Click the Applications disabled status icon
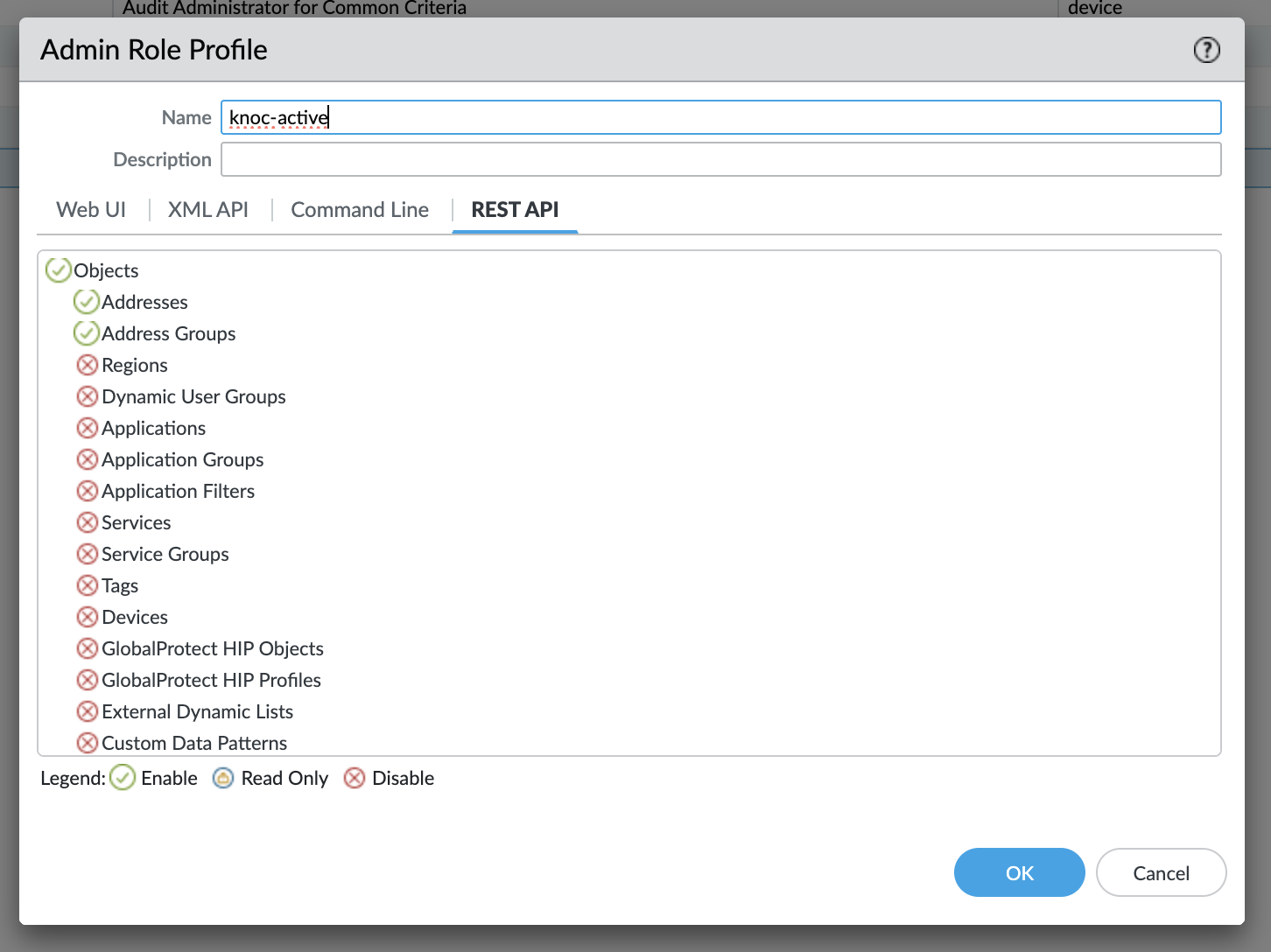This screenshot has width=1271, height=952. pos(87,428)
